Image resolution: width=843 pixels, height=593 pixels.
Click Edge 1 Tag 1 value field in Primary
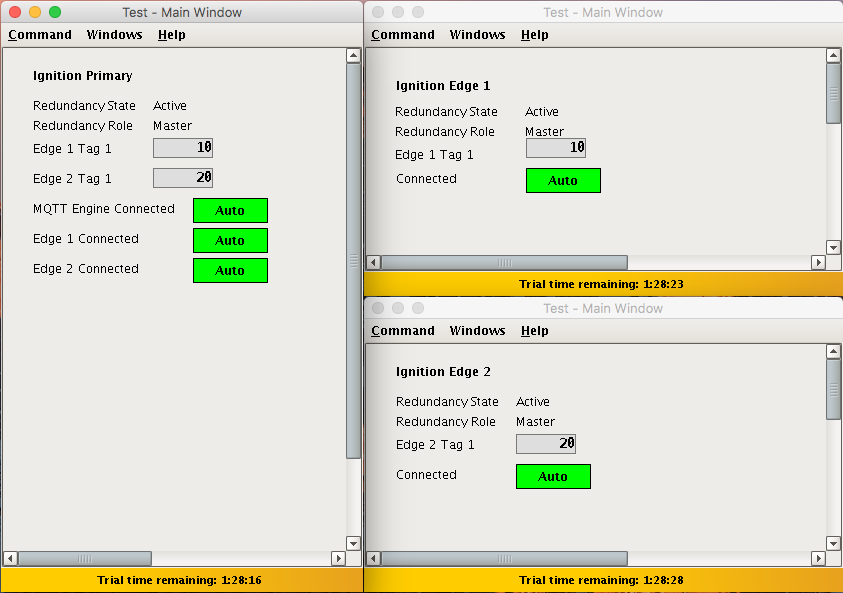point(183,148)
